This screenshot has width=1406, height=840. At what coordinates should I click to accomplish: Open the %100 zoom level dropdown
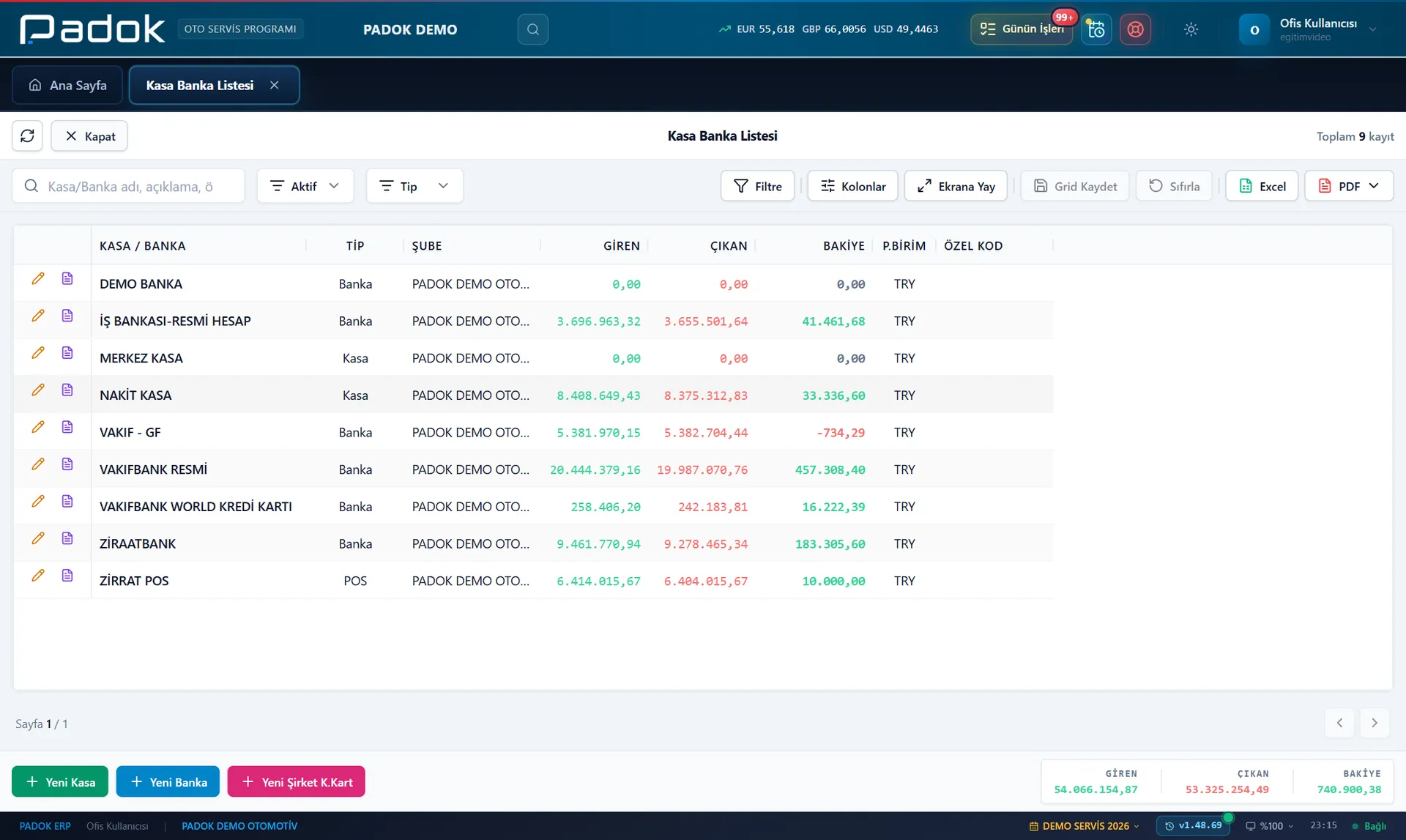[1270, 826]
